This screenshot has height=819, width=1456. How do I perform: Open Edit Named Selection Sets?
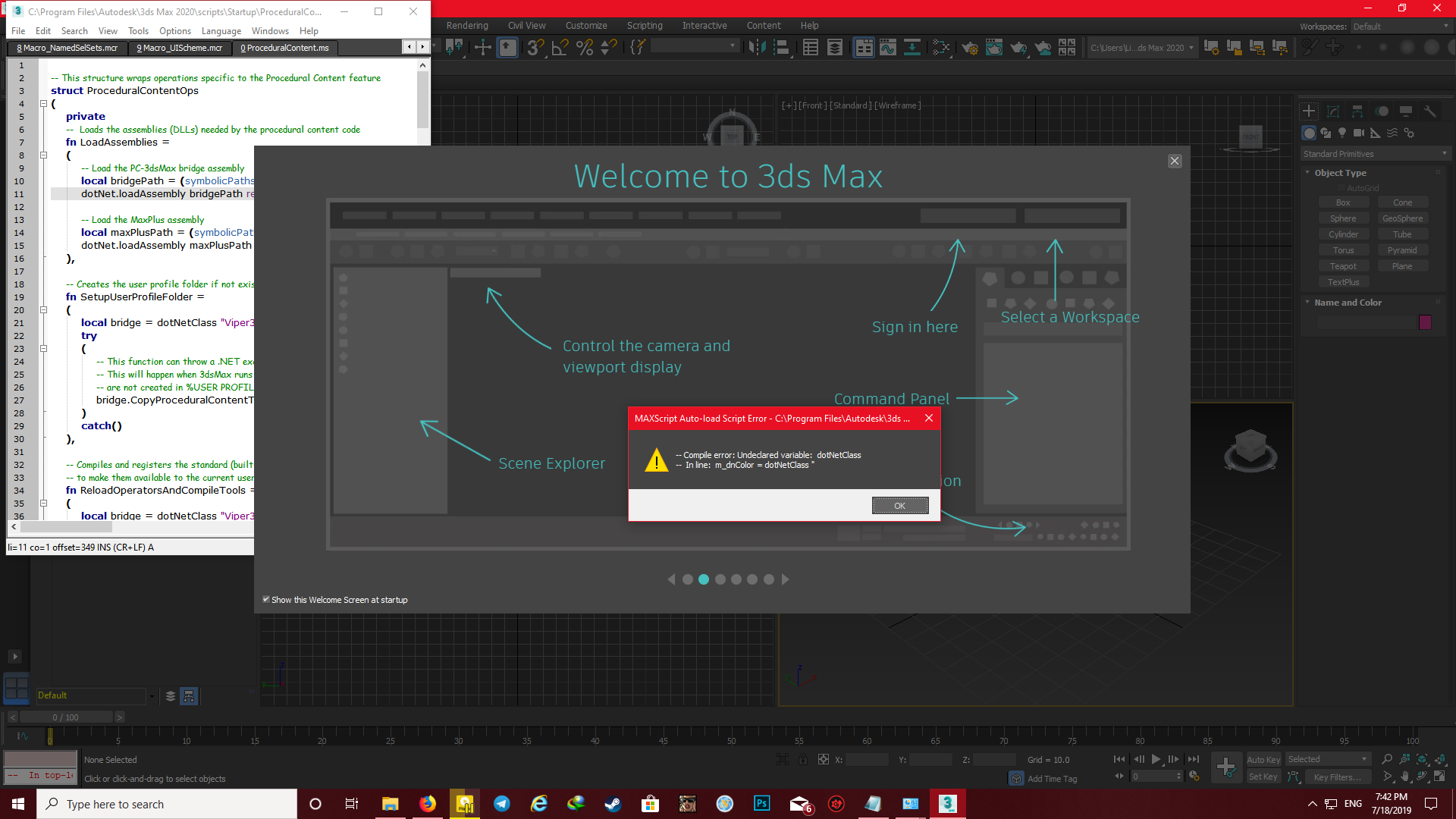tap(637, 48)
